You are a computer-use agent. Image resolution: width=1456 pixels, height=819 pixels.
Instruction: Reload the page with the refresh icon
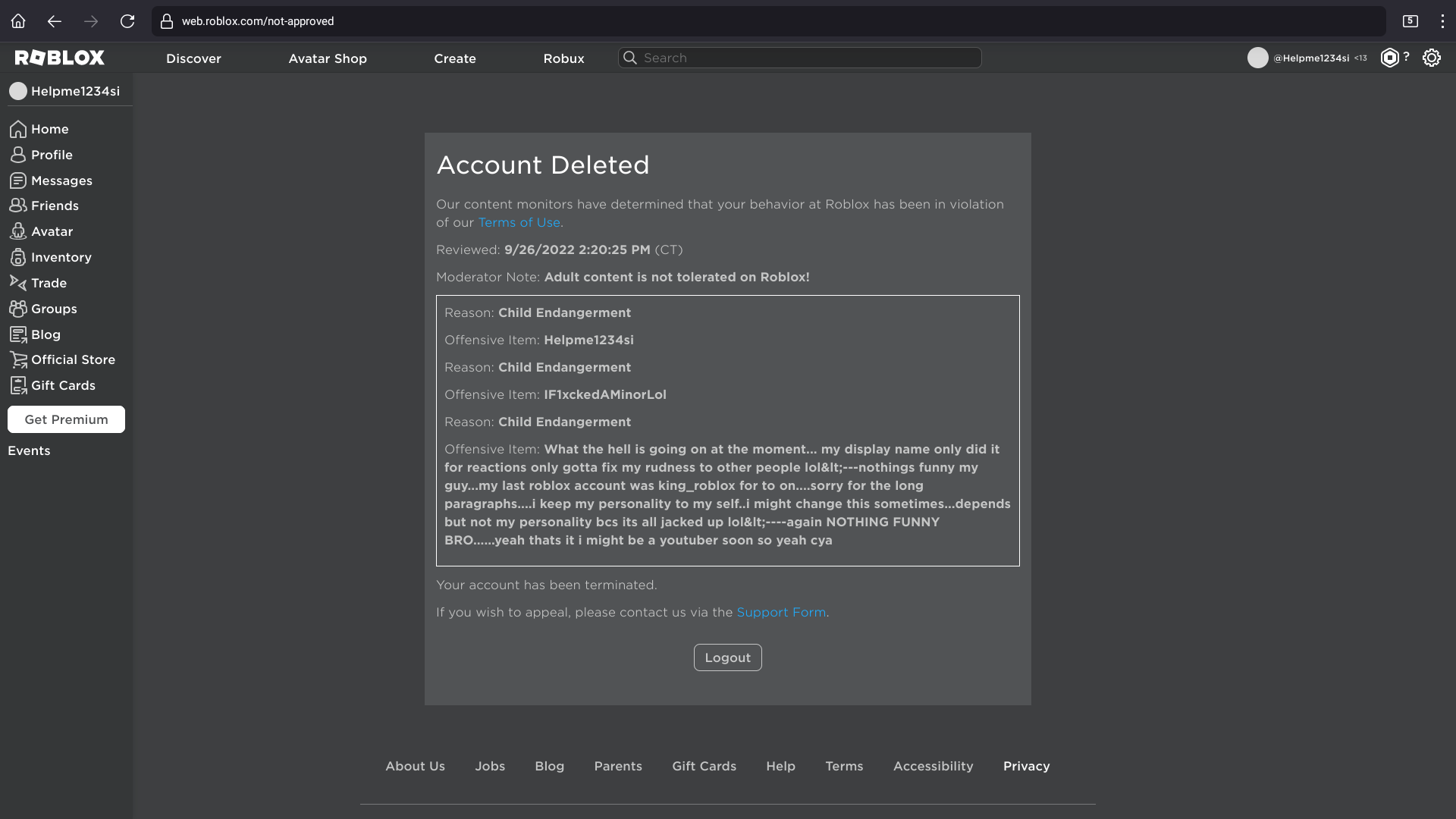click(x=127, y=21)
